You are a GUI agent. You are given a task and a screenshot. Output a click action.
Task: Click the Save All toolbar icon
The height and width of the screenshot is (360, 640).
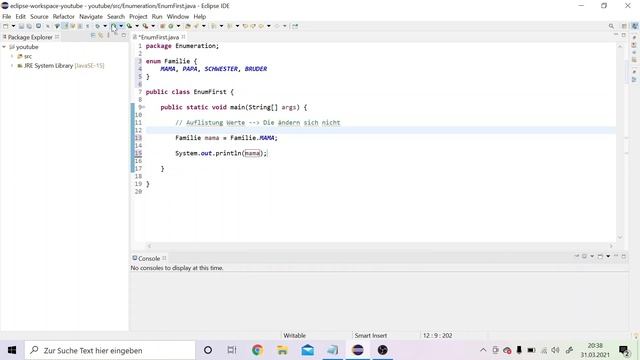tap(29, 26)
